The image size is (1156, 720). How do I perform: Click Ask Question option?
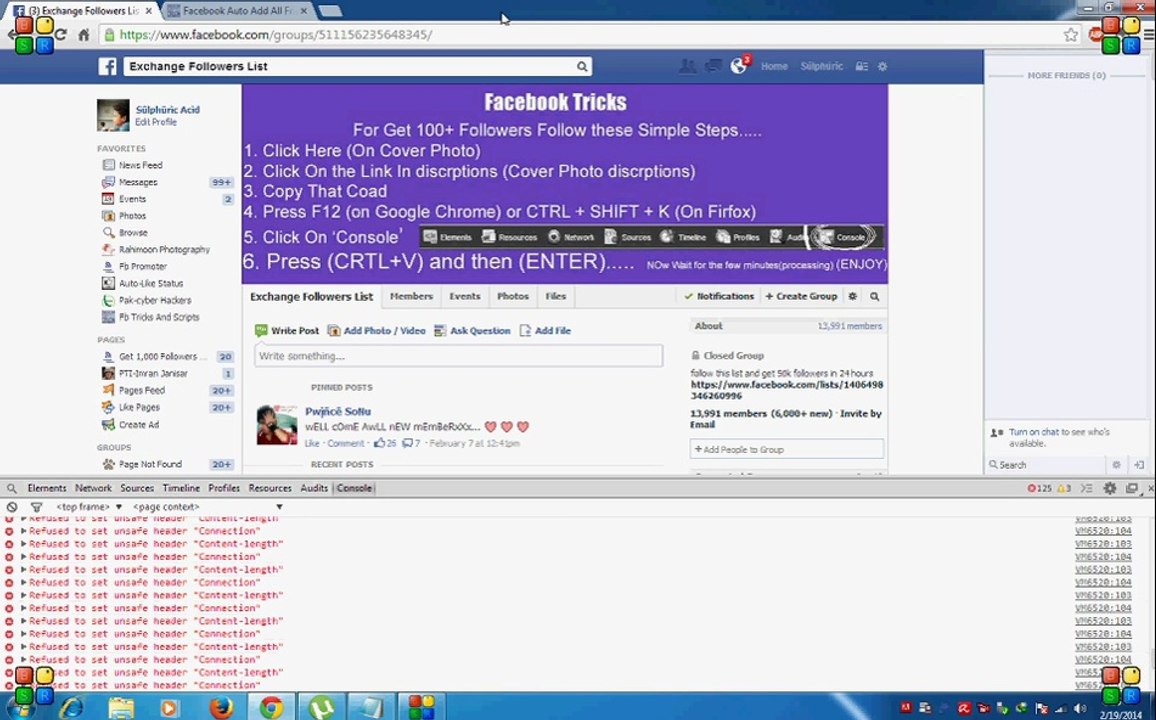point(472,331)
